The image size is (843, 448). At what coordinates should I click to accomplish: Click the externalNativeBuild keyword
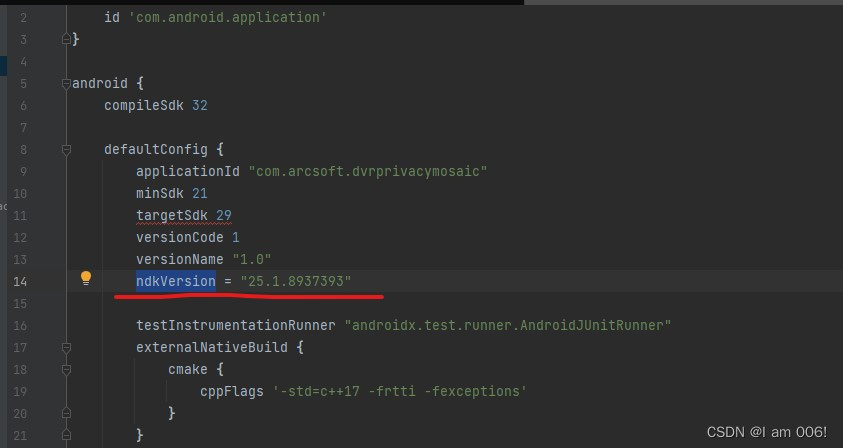click(x=211, y=347)
